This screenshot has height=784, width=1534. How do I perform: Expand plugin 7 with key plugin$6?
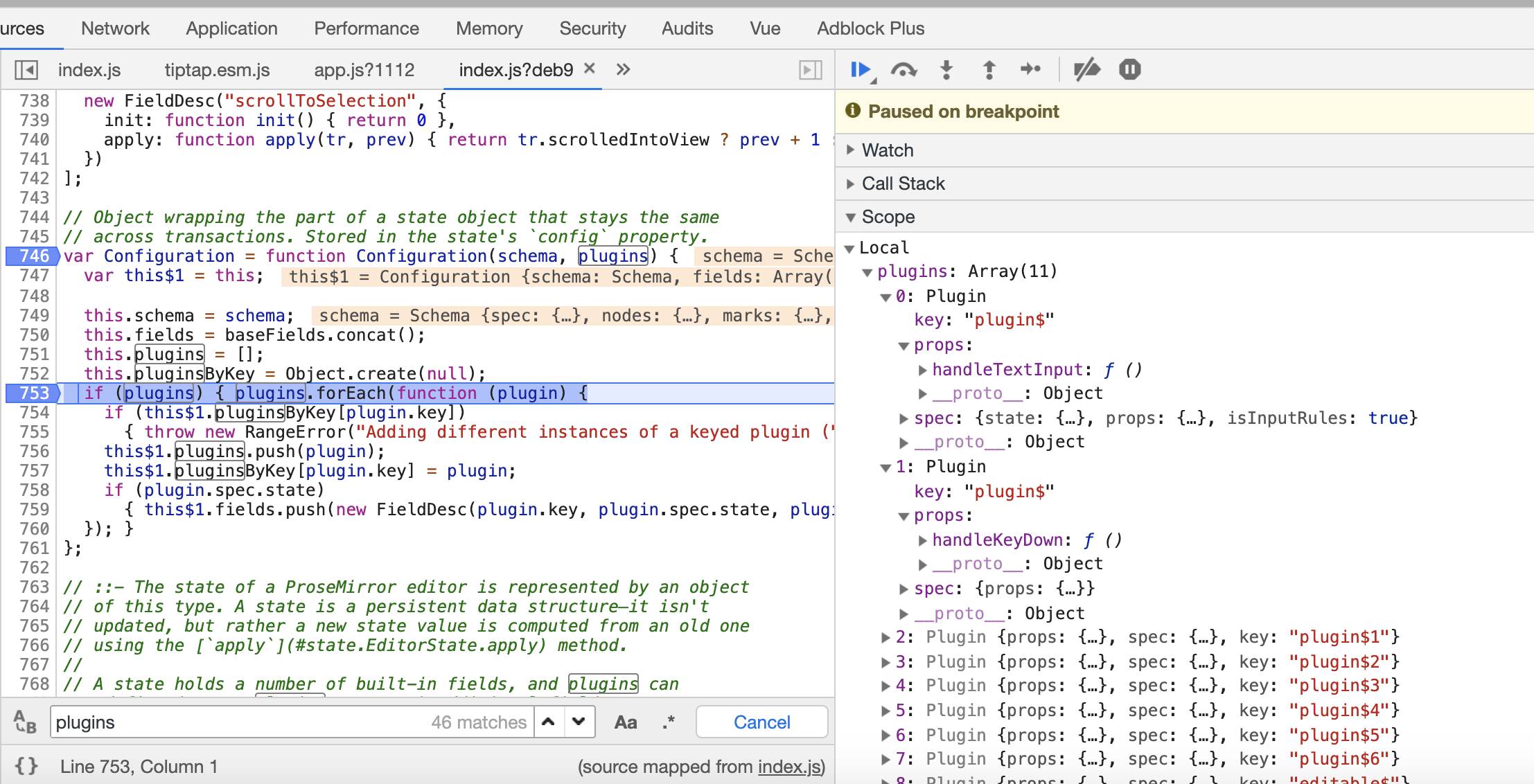point(885,759)
